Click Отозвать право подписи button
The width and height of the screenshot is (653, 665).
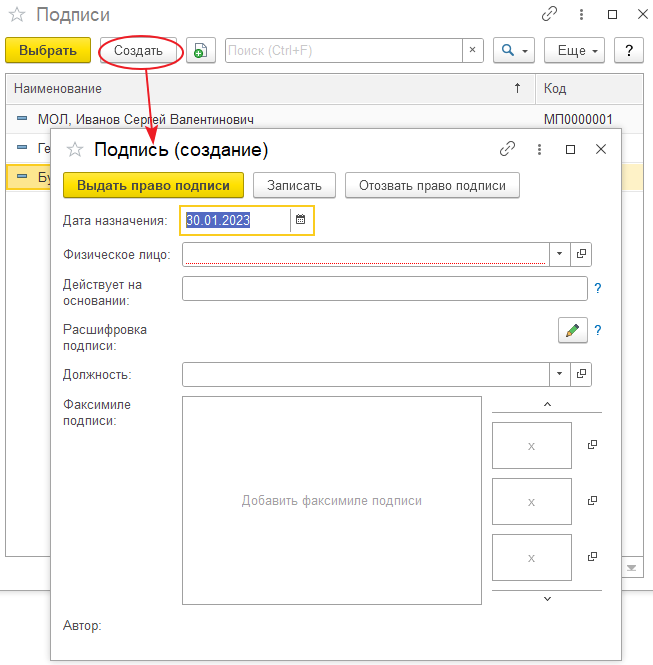click(432, 185)
